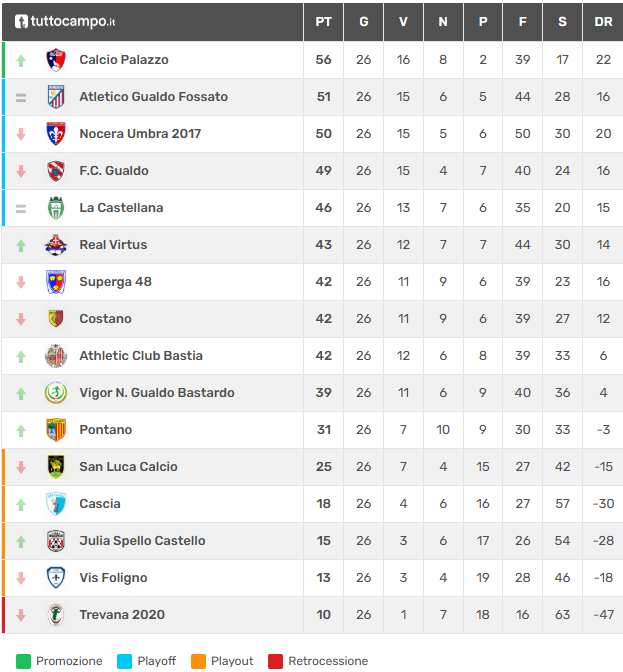Image resolution: width=623 pixels, height=672 pixels.
Task: Click the Calcio Palazzo team crest
Action: 56,60
